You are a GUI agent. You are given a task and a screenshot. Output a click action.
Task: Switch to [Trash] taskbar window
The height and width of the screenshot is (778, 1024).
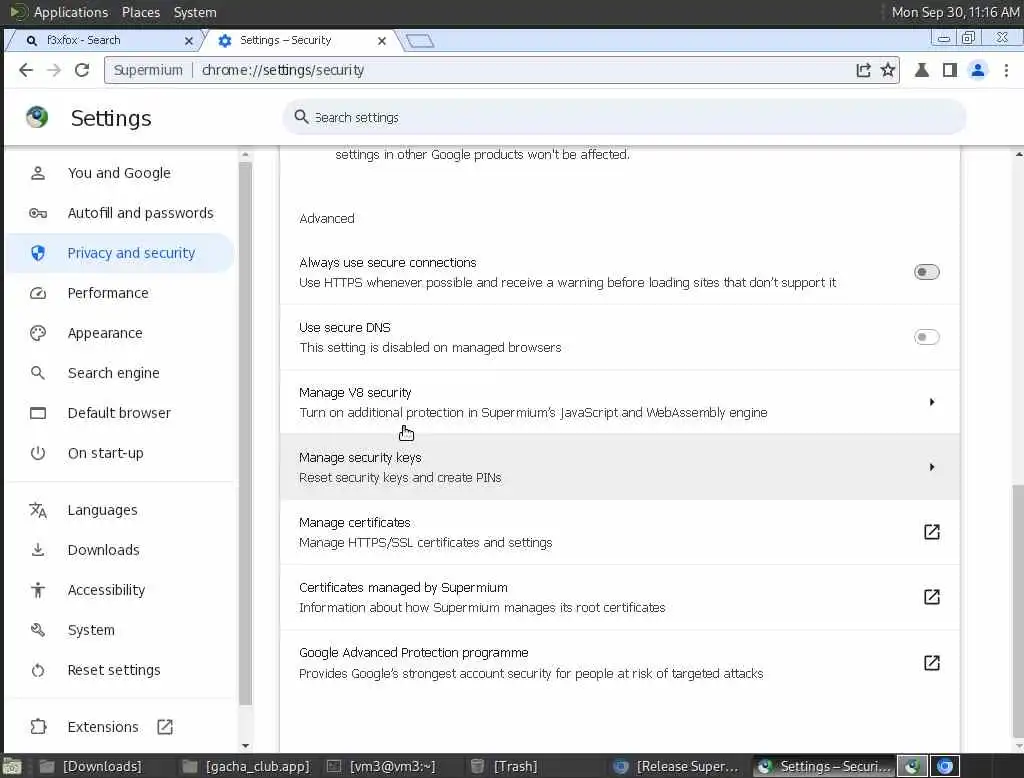505,766
